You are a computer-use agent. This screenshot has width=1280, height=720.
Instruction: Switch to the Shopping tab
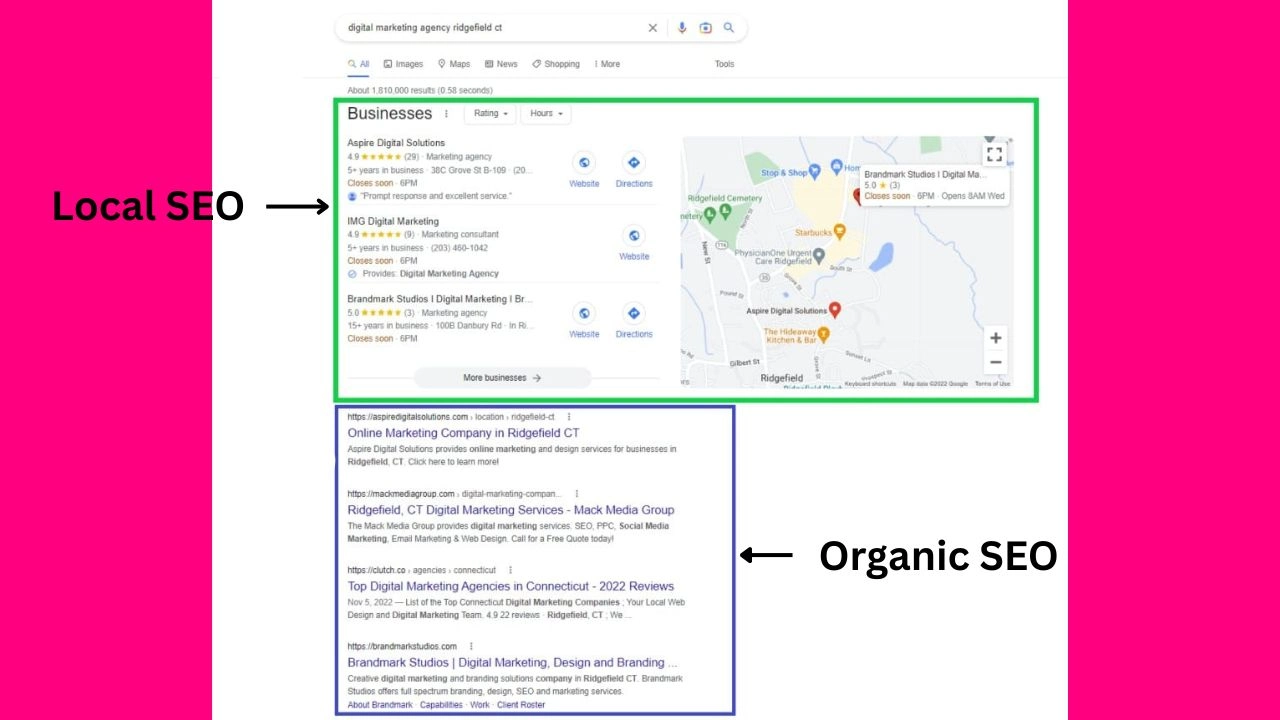tap(556, 64)
